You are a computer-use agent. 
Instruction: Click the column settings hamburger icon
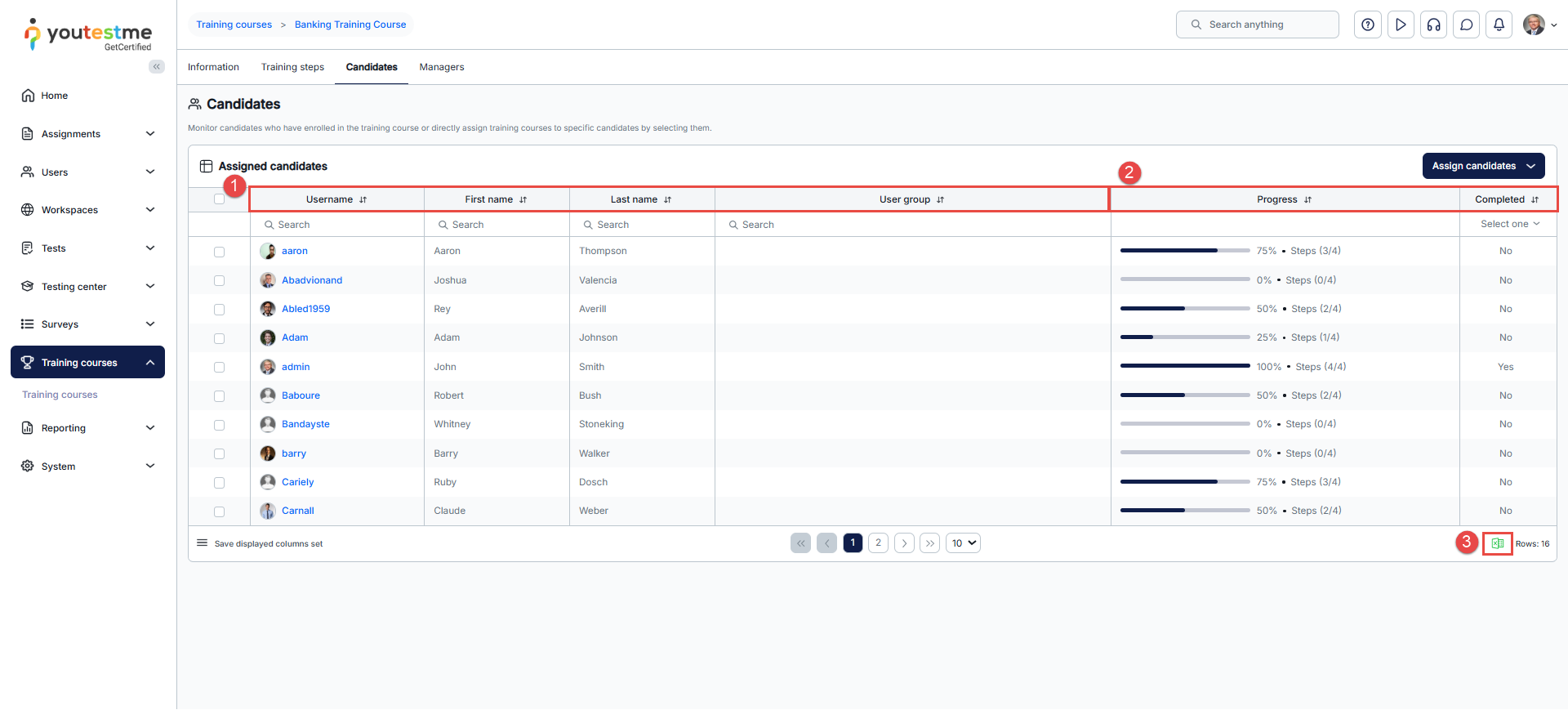coord(202,543)
